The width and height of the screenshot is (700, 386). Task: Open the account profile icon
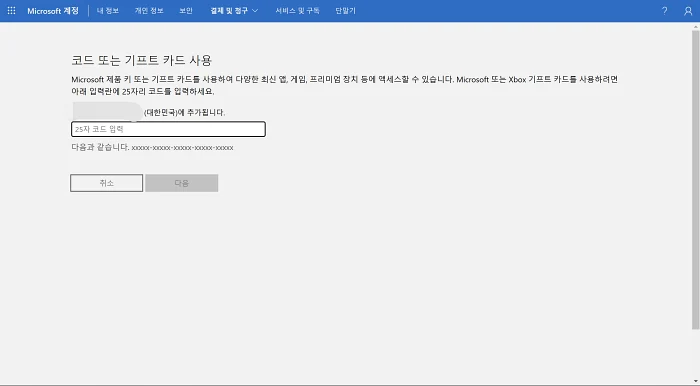688,11
